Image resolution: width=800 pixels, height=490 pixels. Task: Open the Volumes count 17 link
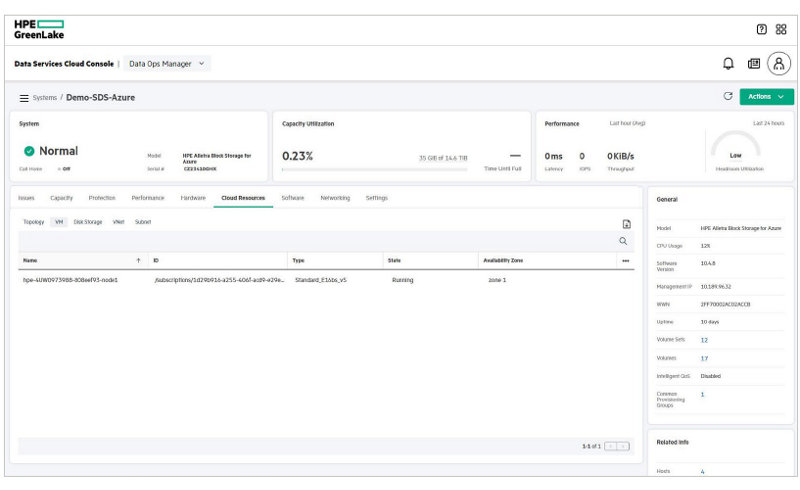click(704, 358)
